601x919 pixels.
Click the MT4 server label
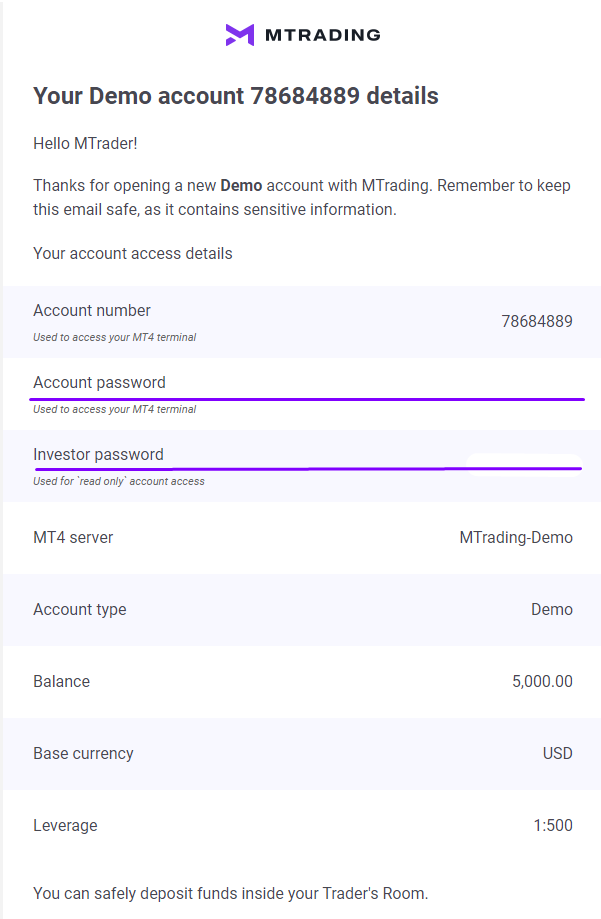point(73,537)
